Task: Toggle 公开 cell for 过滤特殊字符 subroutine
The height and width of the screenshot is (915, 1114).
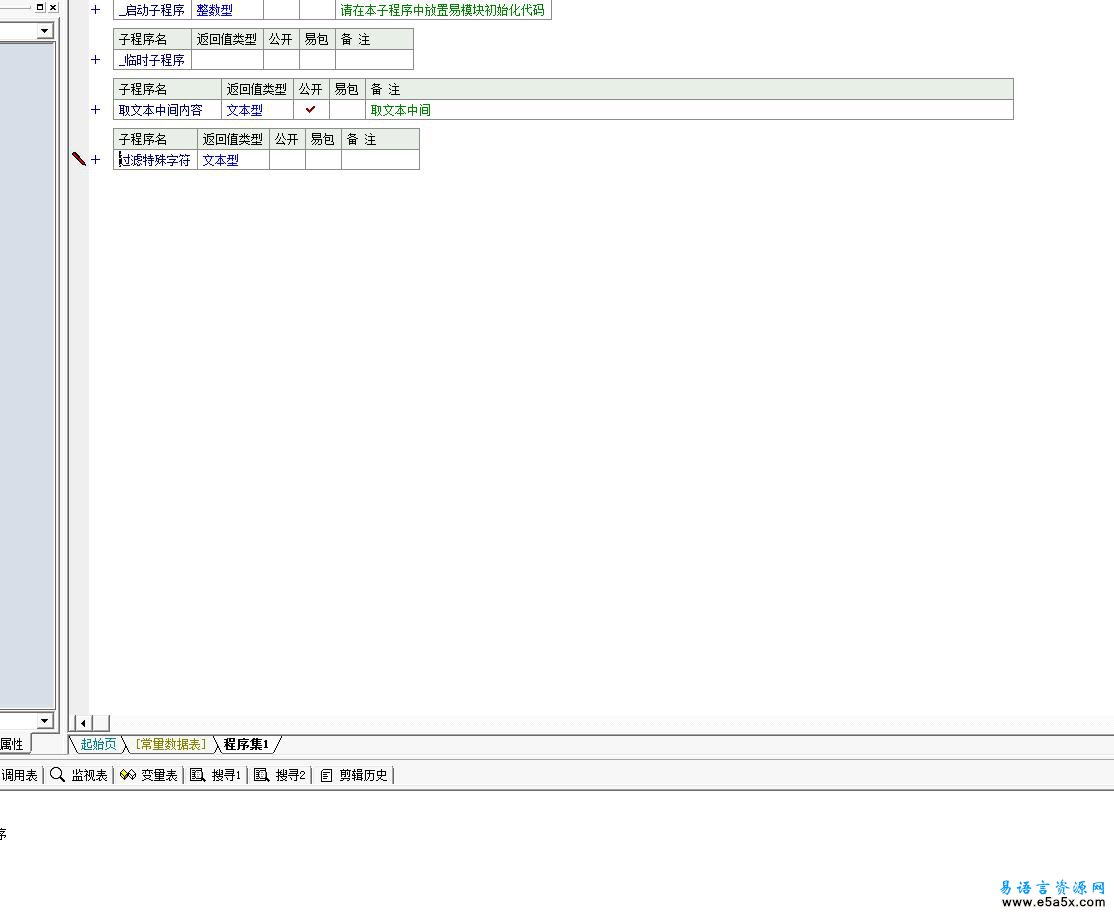Action: click(287, 160)
